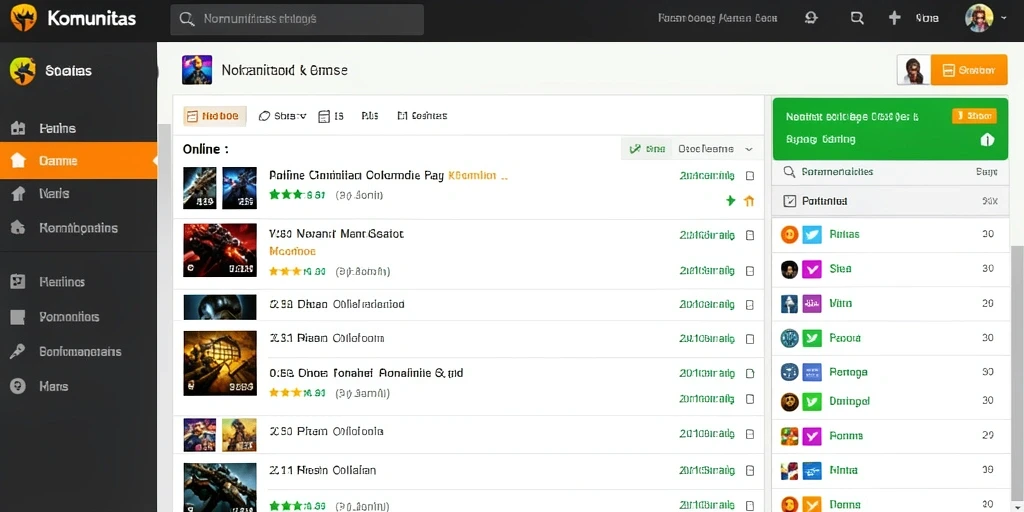Click the blue Twitter icon in first member row

(x=812, y=234)
